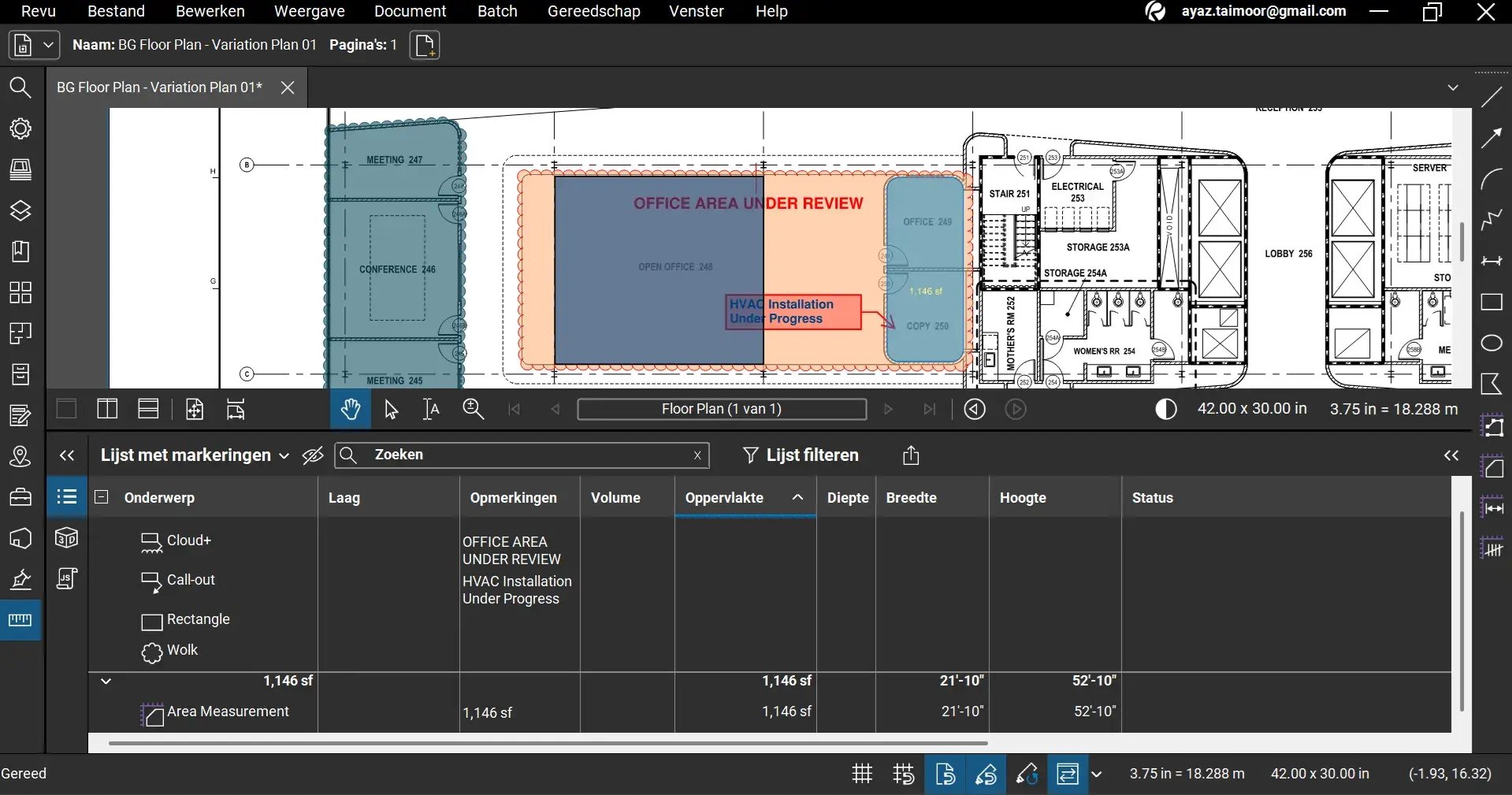
Task: Export the markups list via share icon
Action: pos(911,455)
